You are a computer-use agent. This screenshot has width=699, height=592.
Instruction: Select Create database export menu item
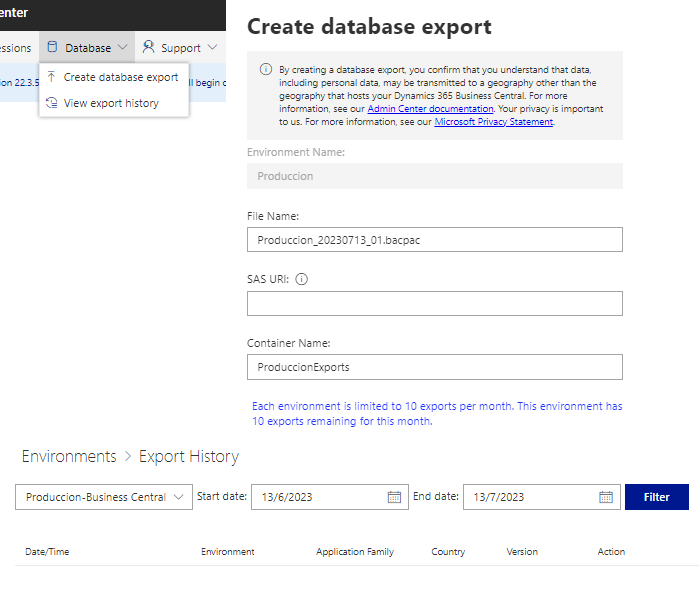point(121,77)
